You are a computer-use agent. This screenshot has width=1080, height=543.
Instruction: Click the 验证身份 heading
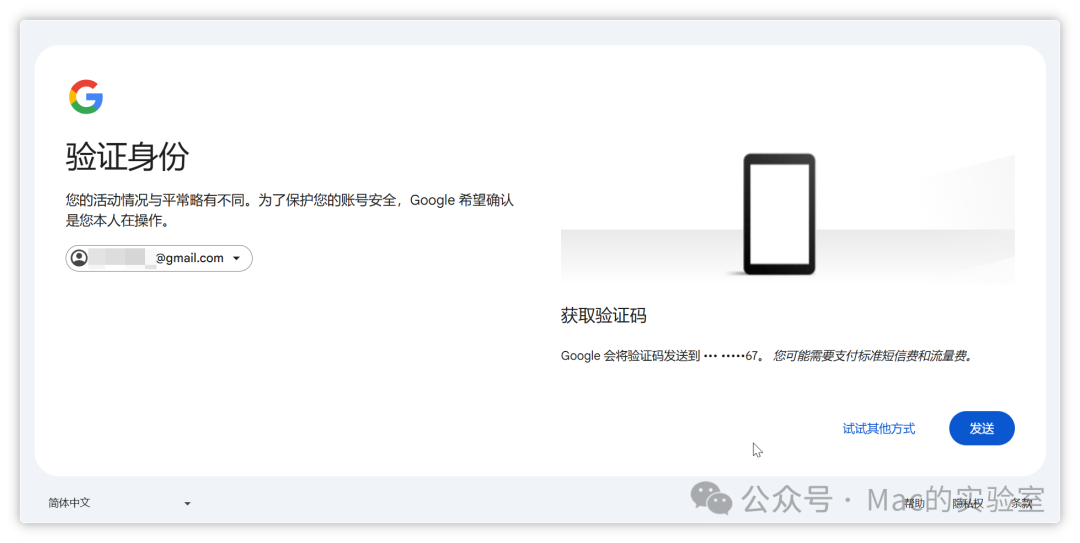[127, 156]
